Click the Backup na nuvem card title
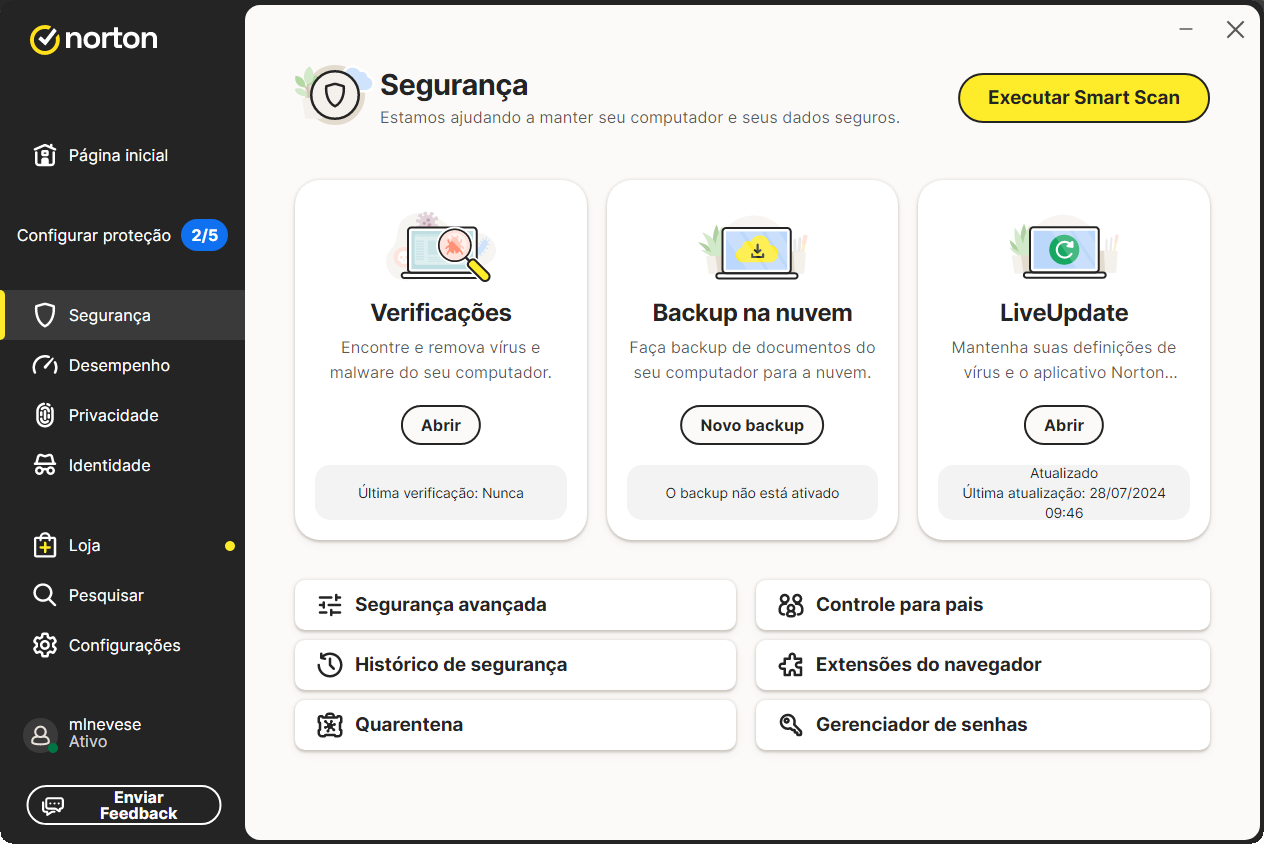The width and height of the screenshot is (1264, 844). pos(752,313)
